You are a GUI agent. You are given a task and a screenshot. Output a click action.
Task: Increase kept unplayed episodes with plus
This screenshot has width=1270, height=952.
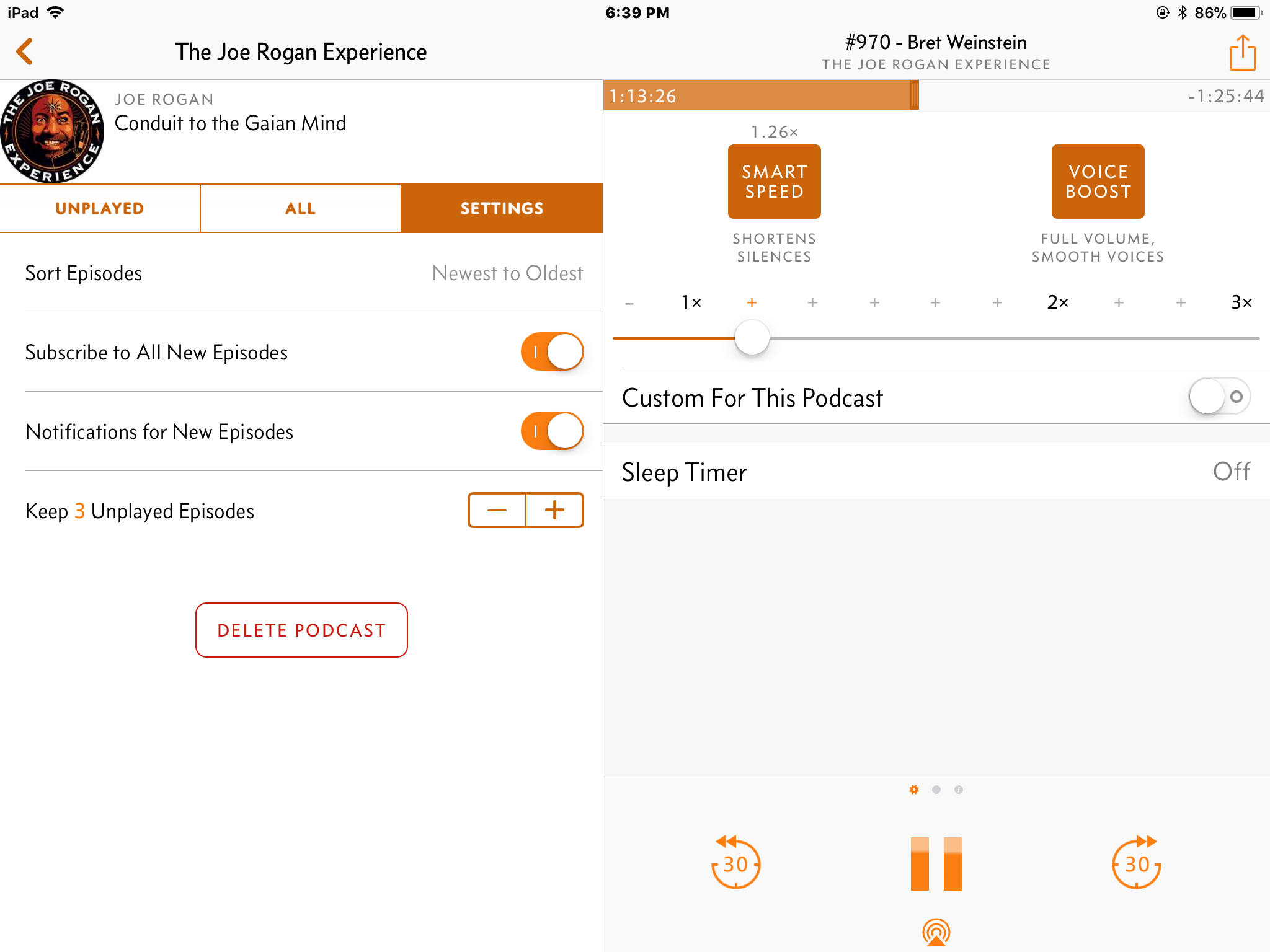(554, 510)
